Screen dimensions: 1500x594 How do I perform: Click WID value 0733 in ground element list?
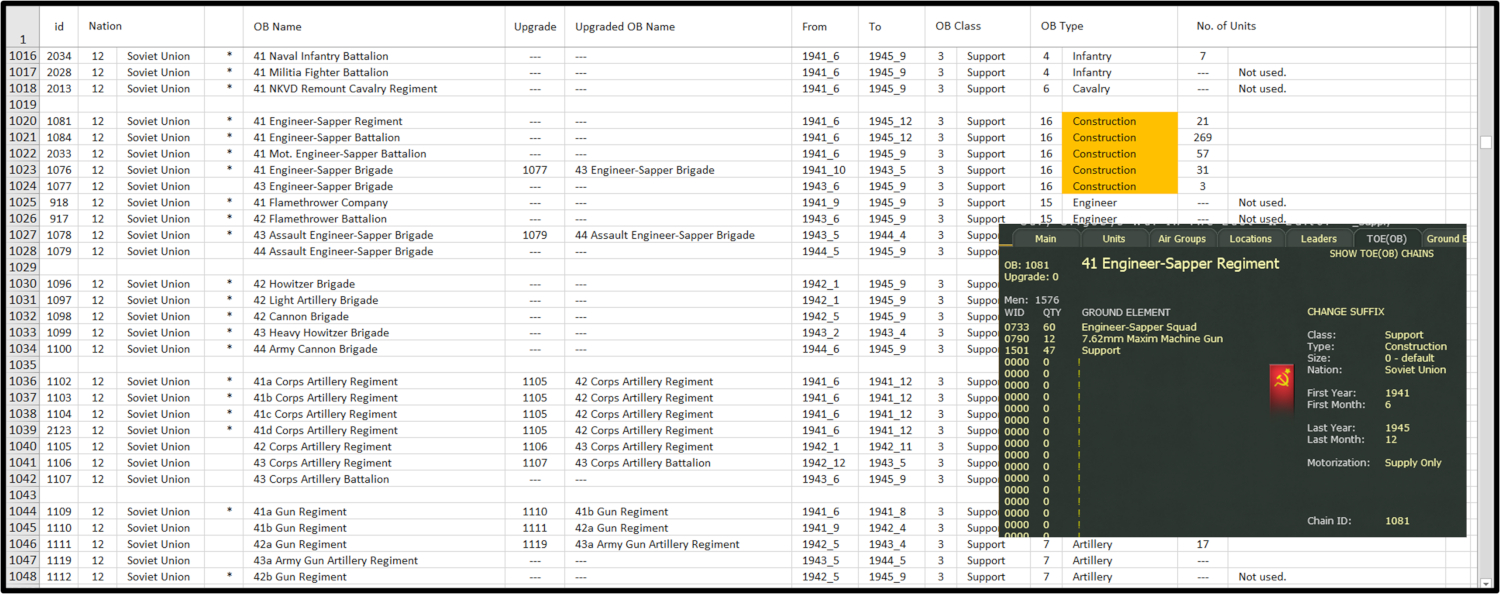pos(1016,327)
